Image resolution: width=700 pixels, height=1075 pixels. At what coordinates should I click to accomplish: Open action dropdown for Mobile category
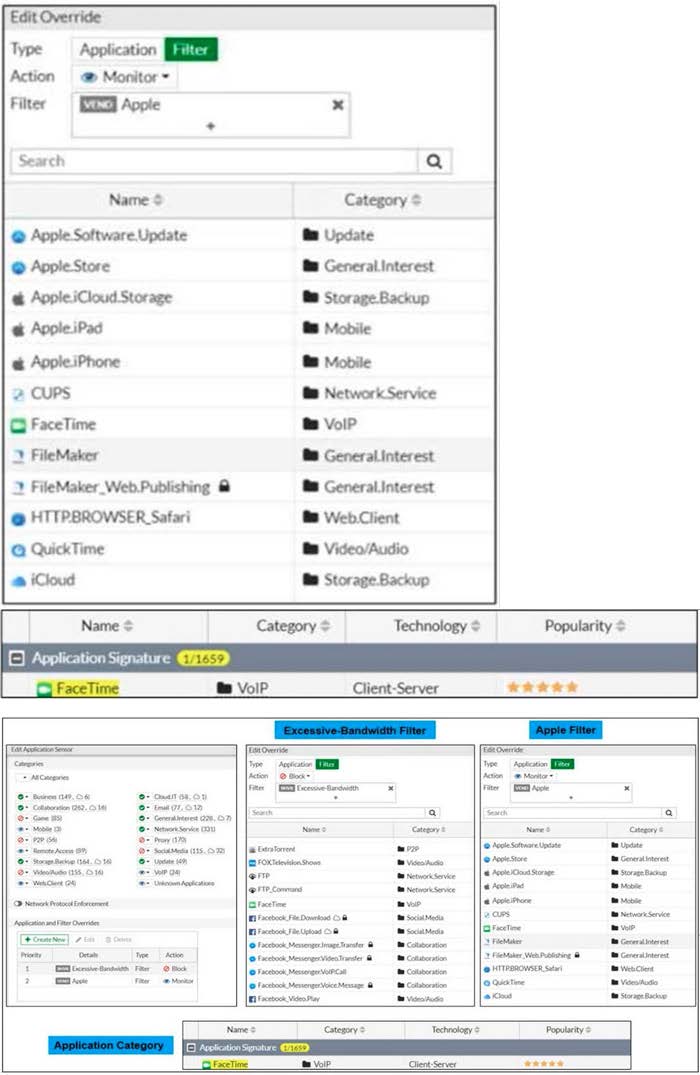coord(23,829)
